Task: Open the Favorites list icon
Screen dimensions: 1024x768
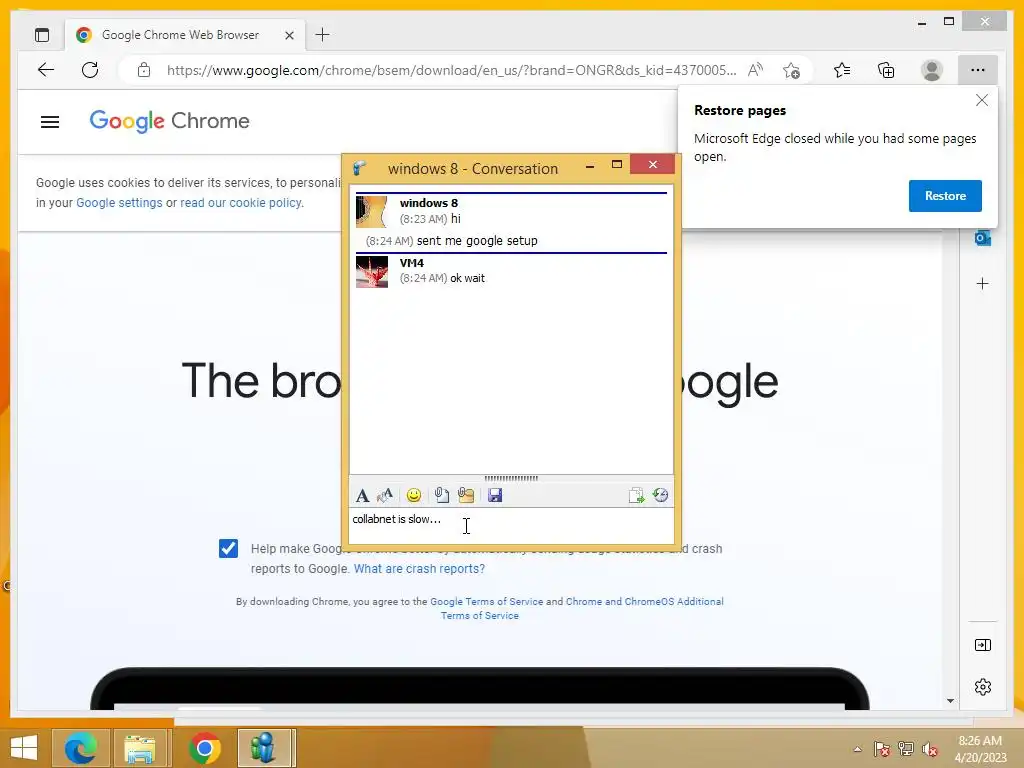Action: pos(842,70)
